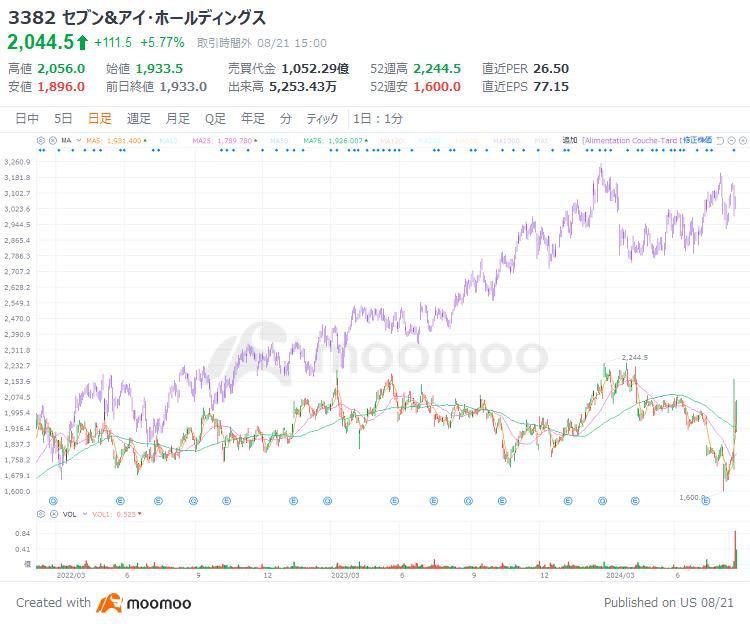Viewport: 750px width, 624px height.
Task: Click the 2023/03 date axis label
Action: (x=345, y=575)
